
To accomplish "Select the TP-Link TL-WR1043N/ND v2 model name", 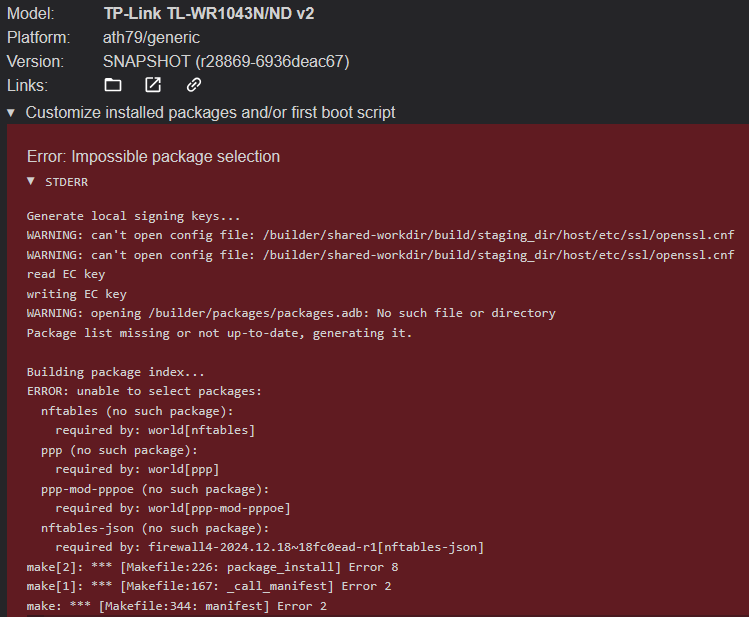I will click(209, 13).
